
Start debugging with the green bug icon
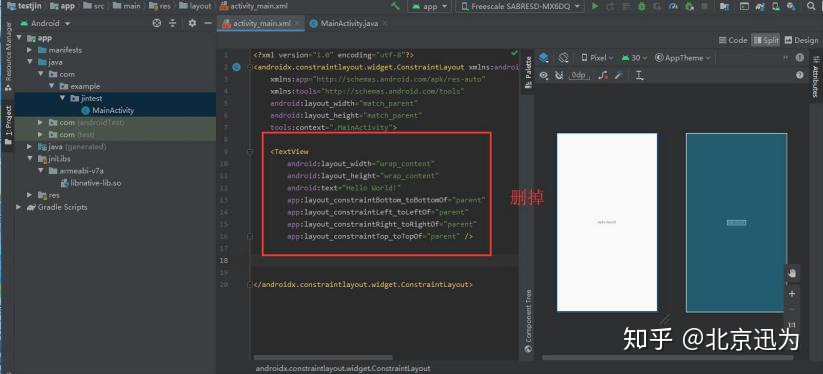pyautogui.click(x=642, y=6)
